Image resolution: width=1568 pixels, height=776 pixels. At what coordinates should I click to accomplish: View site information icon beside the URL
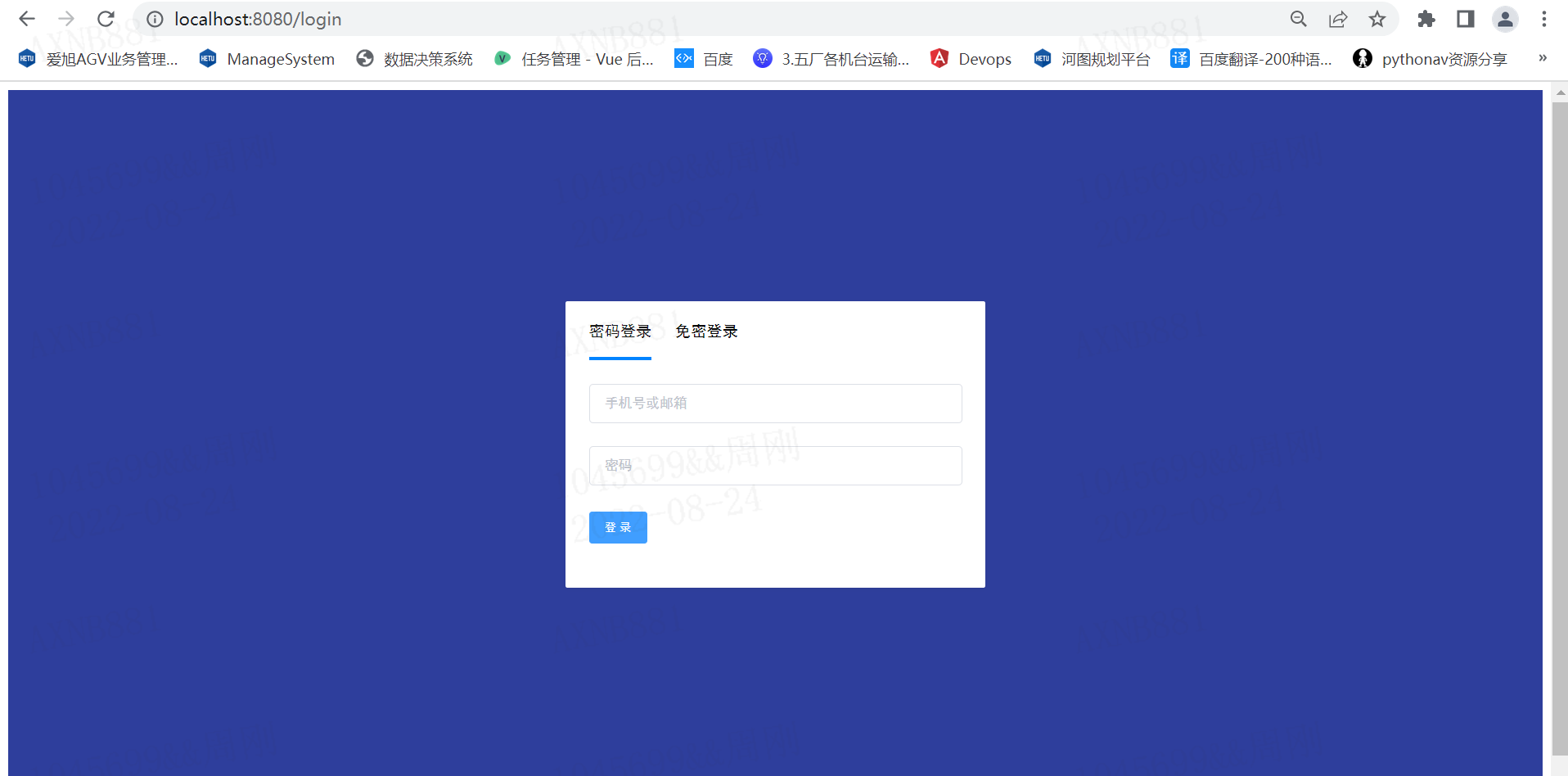(x=155, y=19)
